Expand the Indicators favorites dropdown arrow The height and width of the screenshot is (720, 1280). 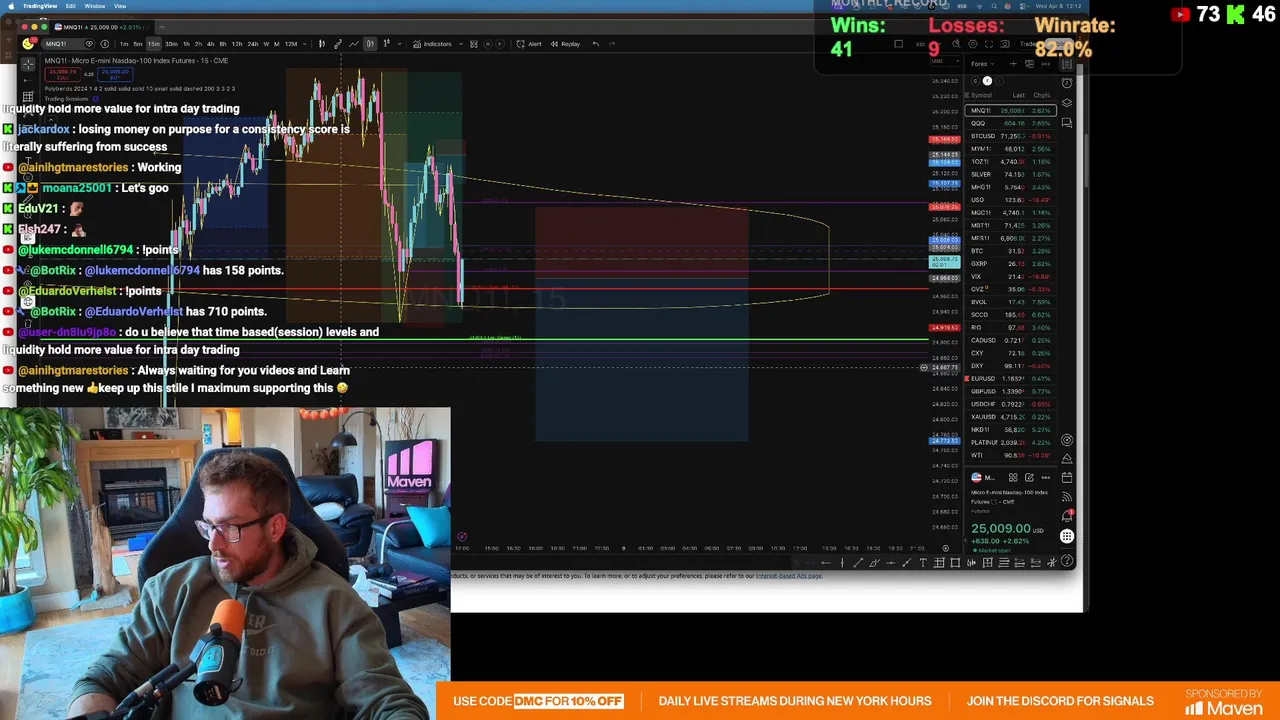click(x=461, y=44)
